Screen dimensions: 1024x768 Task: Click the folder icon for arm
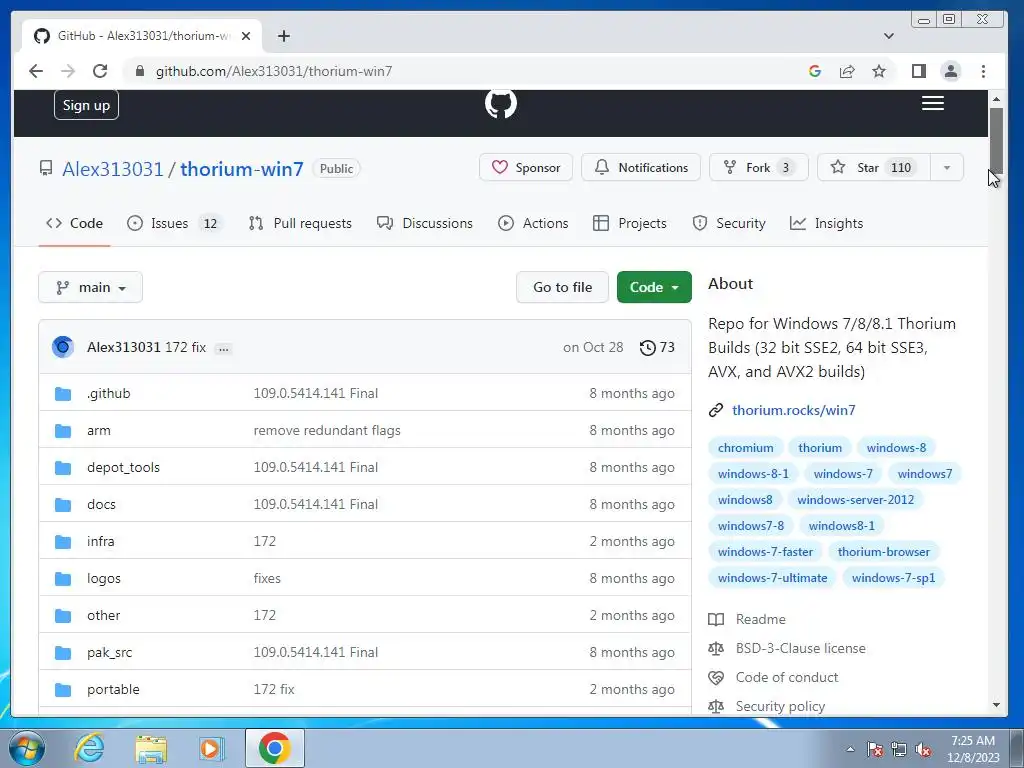pos(63,431)
